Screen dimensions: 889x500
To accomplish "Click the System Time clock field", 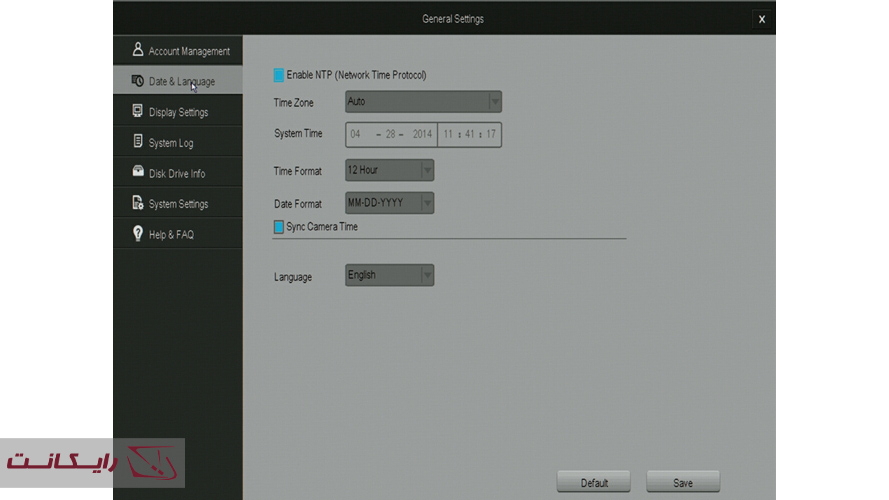I will [x=469, y=134].
